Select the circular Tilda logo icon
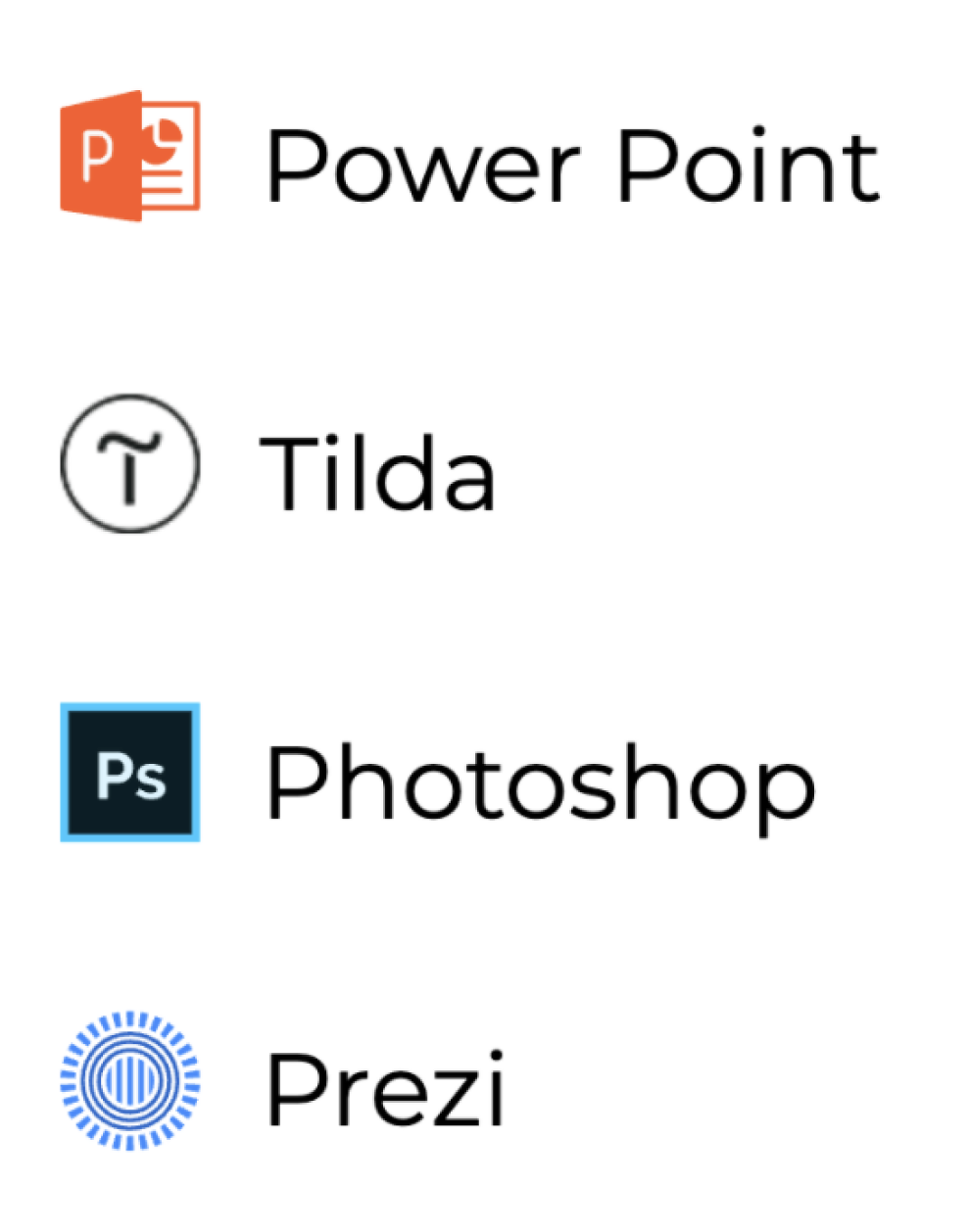The width and height of the screenshot is (970, 1232). point(130,464)
